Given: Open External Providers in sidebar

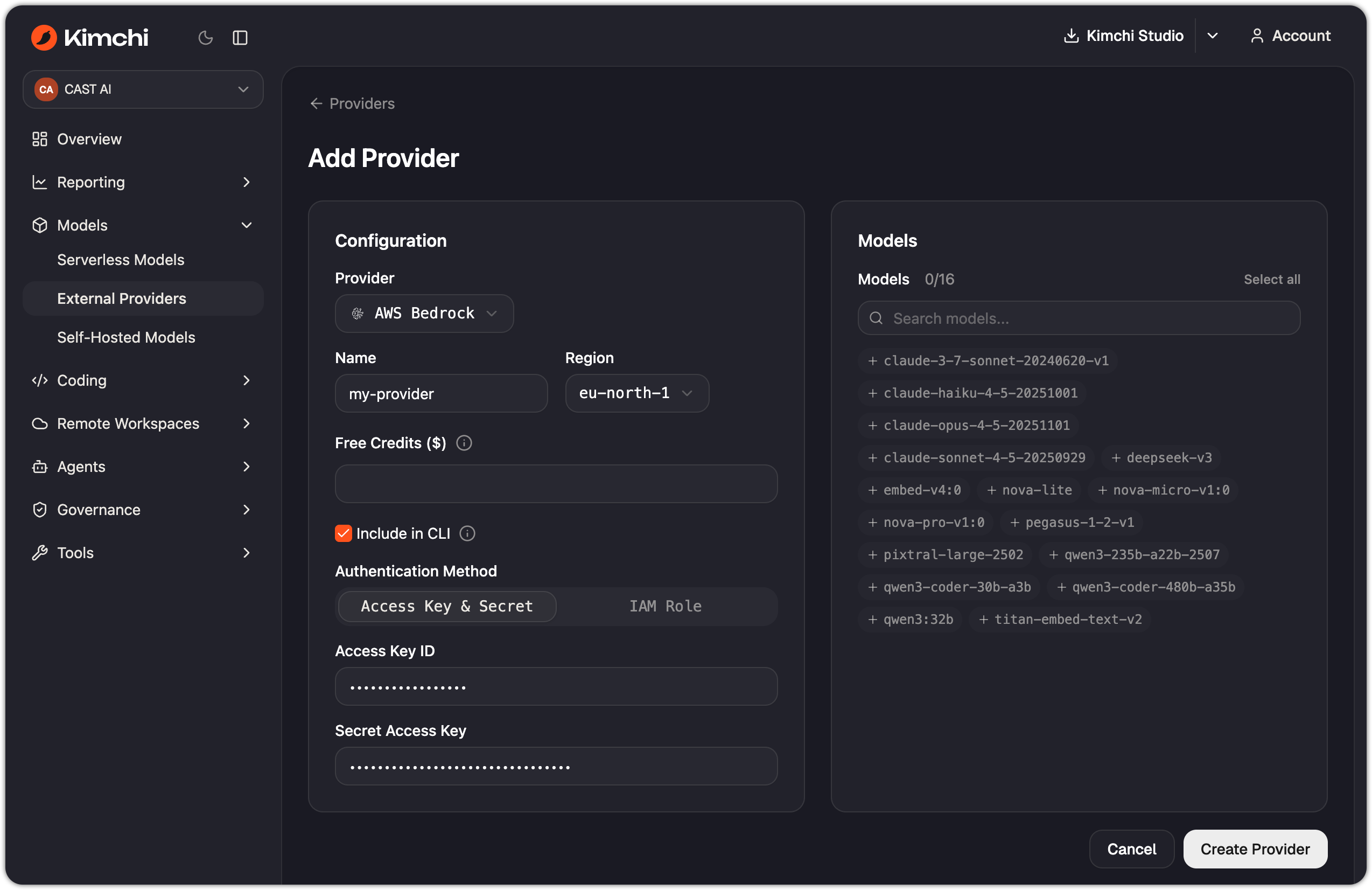Looking at the screenshot, I should tap(143, 298).
